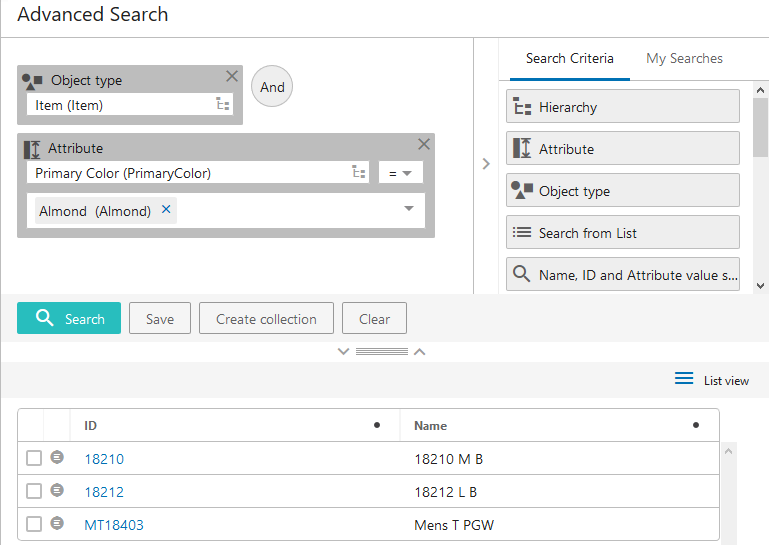Click the info icon for row 18210
This screenshot has width=769, height=545.
click(57, 458)
